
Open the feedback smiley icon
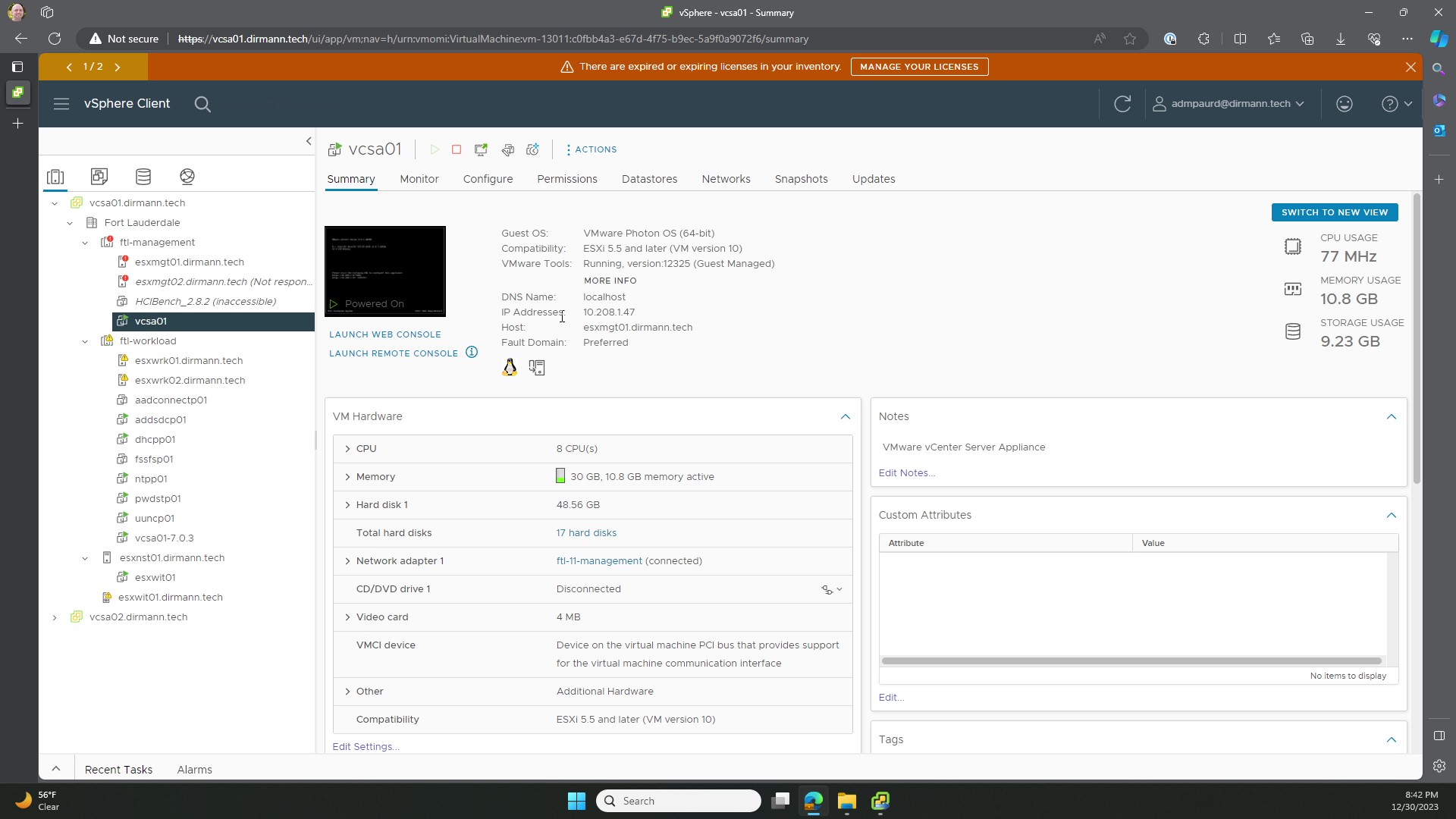[1345, 104]
